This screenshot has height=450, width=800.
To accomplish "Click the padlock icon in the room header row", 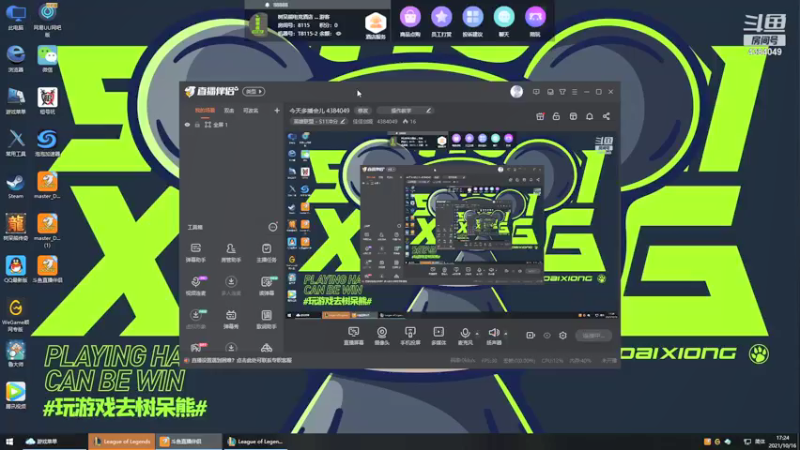I will click(556, 116).
